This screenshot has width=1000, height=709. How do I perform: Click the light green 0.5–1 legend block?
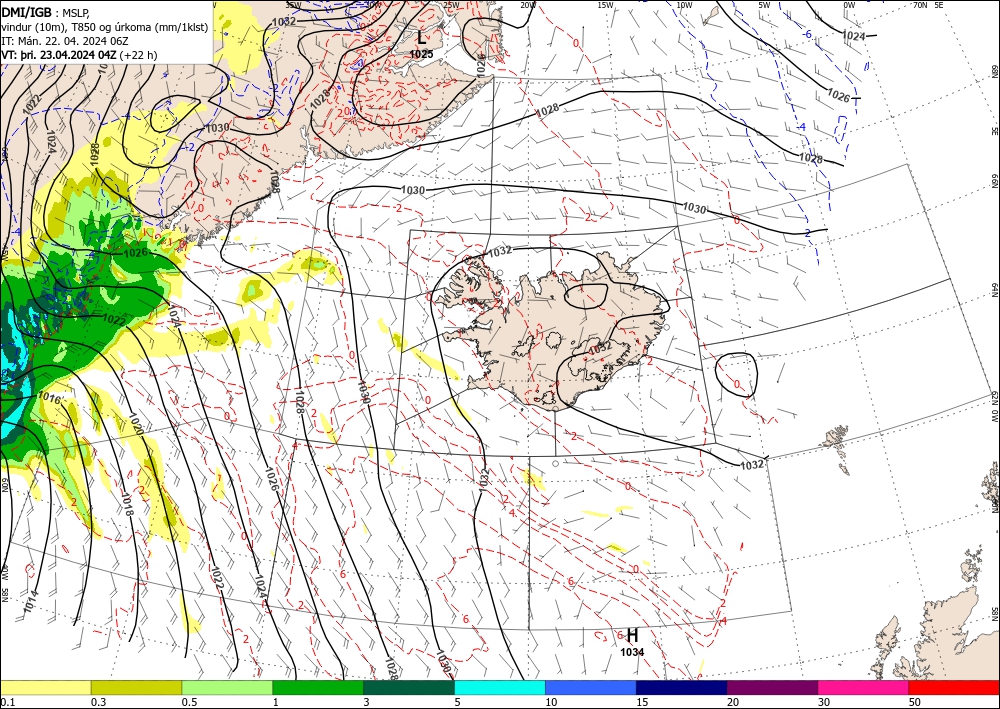tap(227, 687)
